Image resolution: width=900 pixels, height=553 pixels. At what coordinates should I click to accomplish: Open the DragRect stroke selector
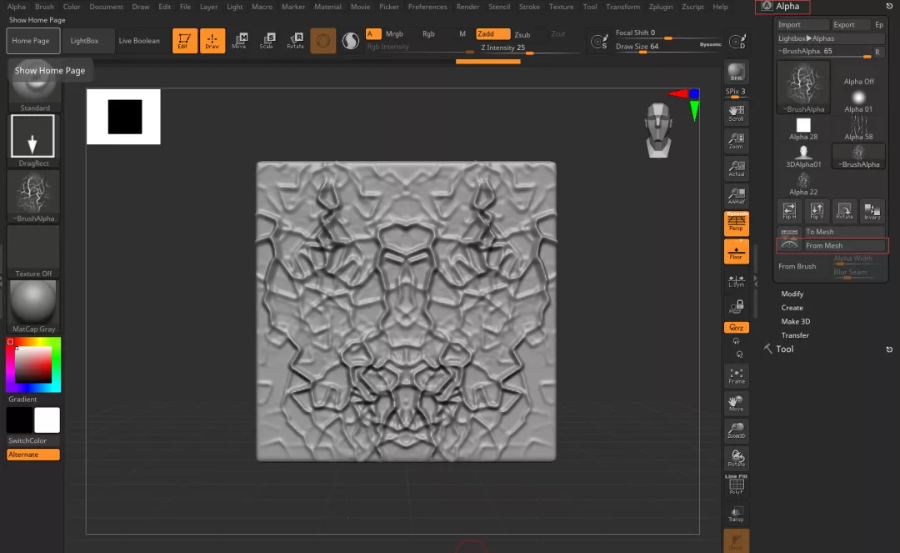[x=33, y=141]
